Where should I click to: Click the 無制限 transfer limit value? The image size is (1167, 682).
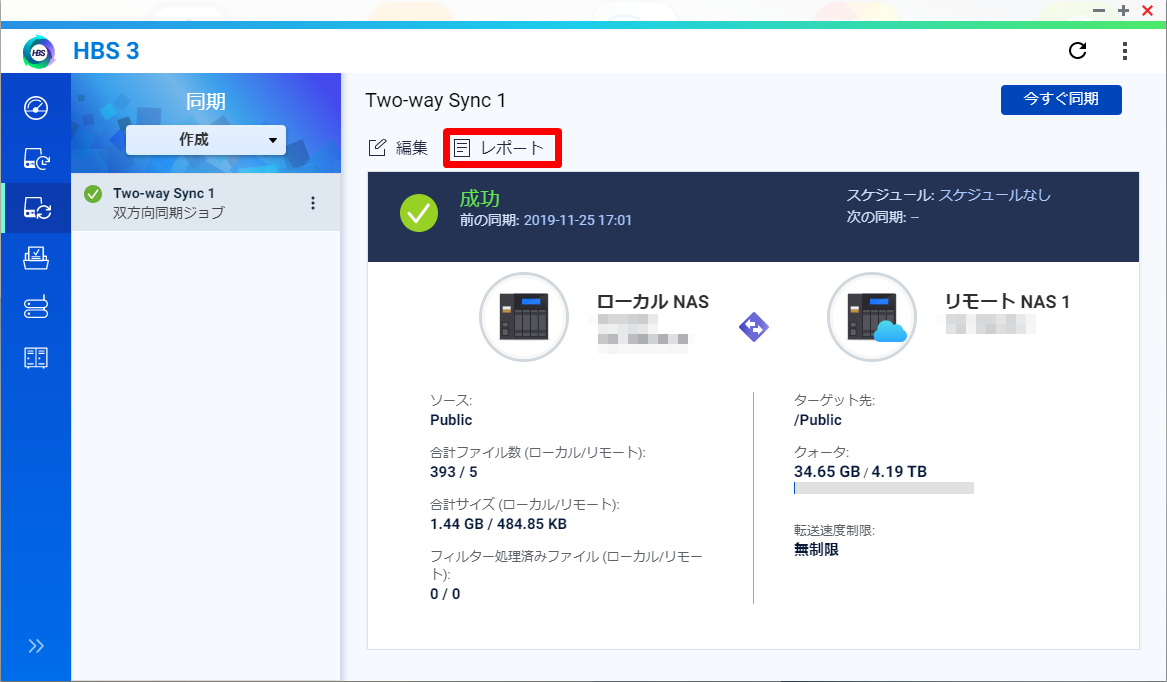(816, 549)
